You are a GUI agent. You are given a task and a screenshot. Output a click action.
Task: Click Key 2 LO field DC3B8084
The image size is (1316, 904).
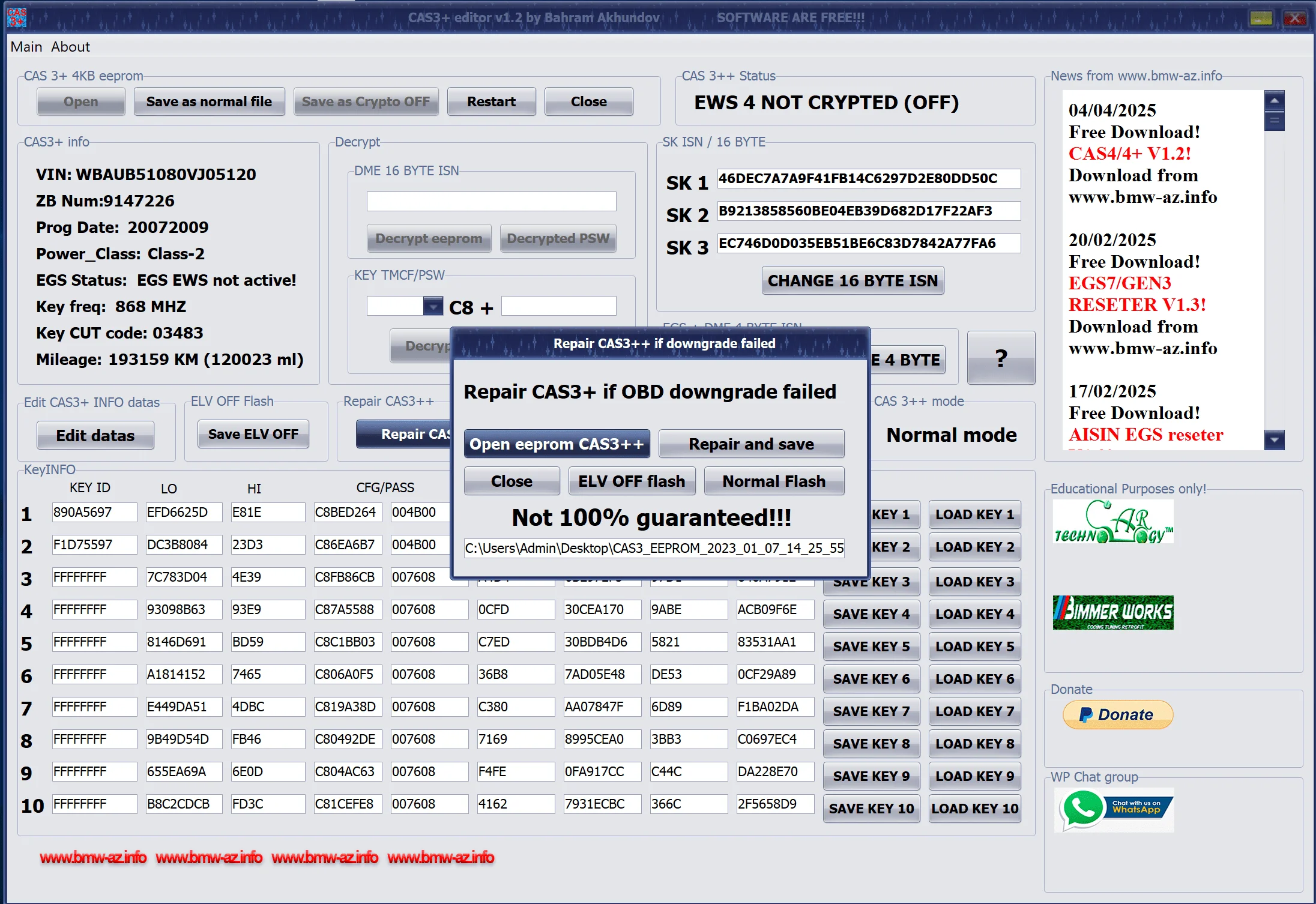click(184, 544)
